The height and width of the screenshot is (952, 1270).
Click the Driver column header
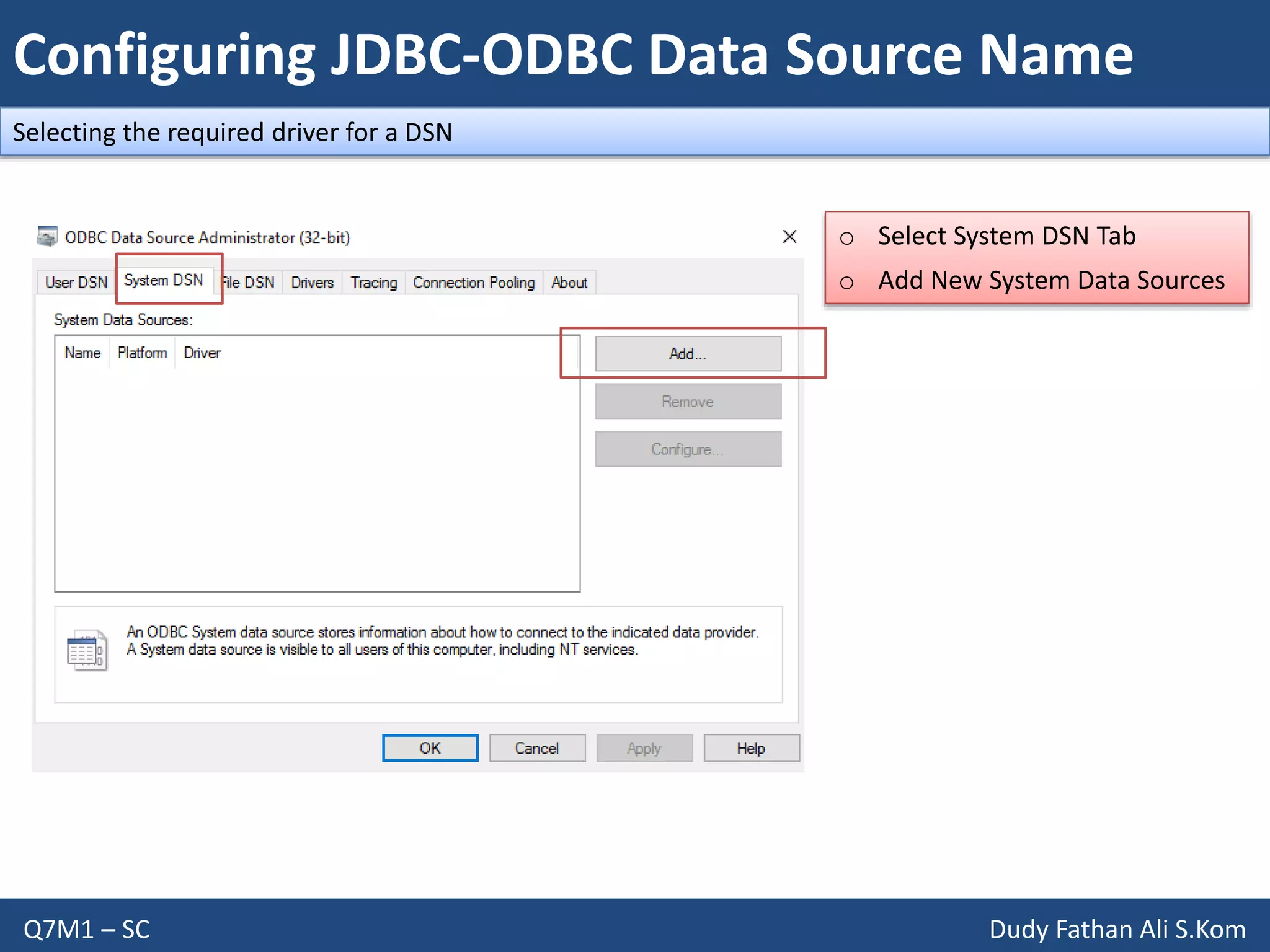[202, 353]
